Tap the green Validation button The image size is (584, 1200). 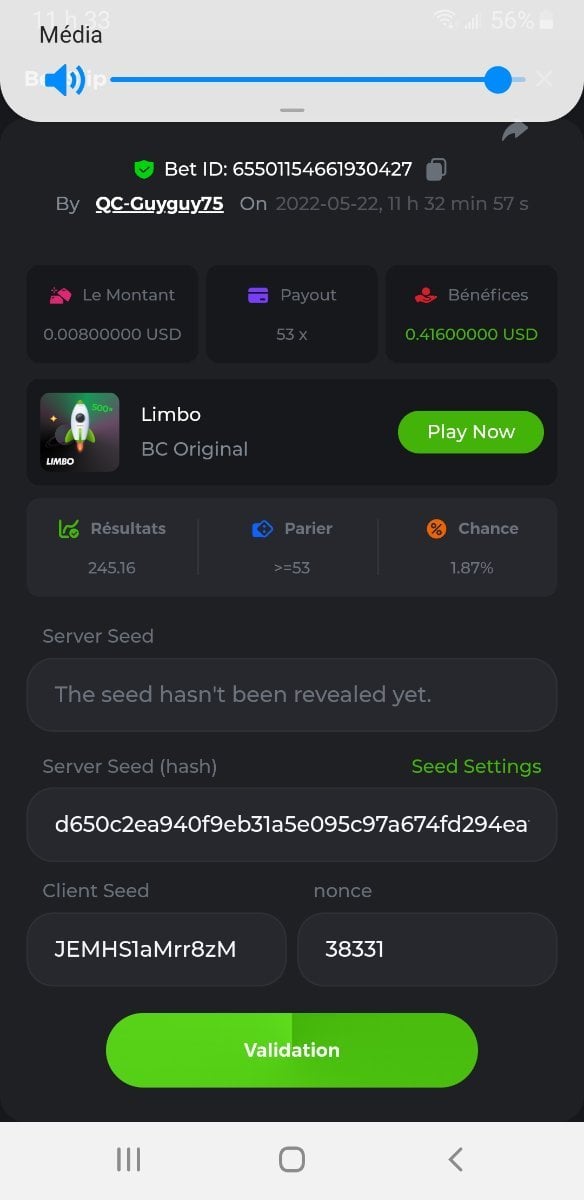click(292, 1050)
